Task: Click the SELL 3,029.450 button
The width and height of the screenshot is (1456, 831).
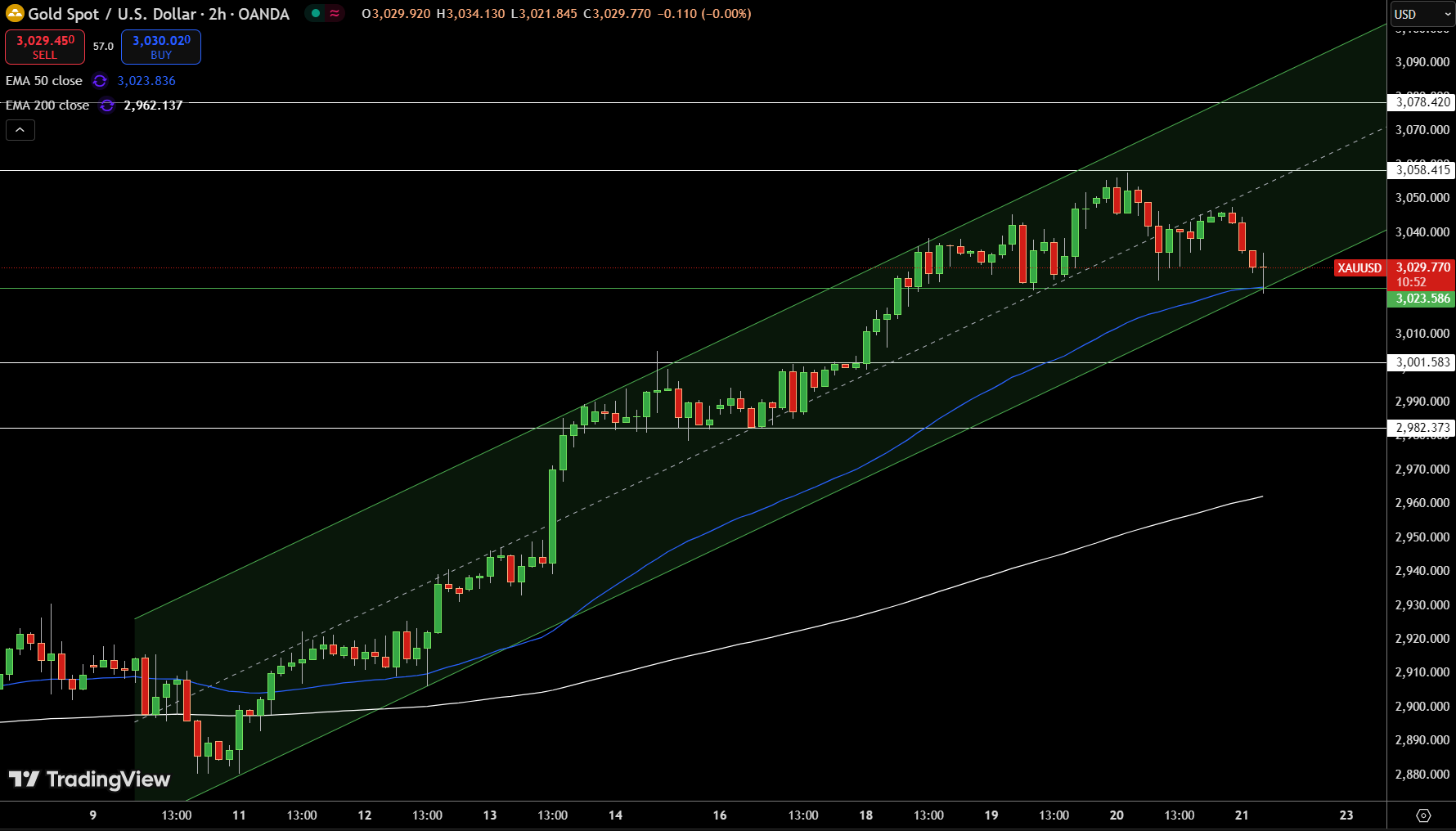Action: click(x=45, y=47)
